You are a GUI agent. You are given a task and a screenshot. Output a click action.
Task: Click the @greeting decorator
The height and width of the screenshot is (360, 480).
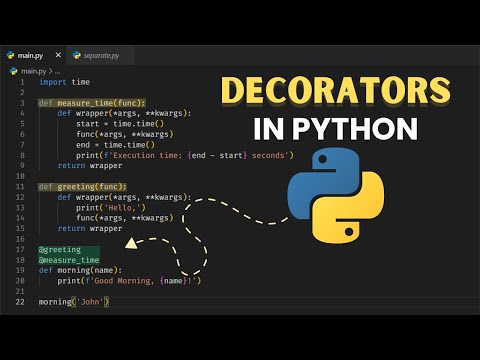coord(60,250)
